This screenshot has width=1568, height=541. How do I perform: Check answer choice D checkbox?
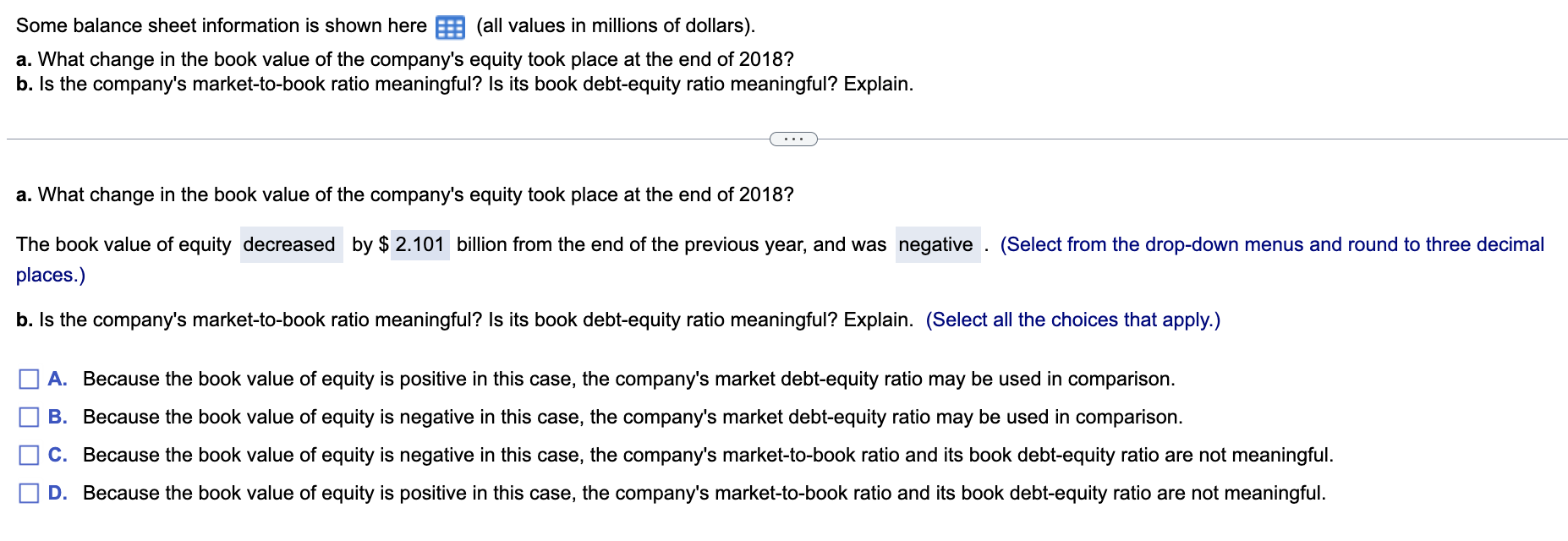(x=27, y=493)
